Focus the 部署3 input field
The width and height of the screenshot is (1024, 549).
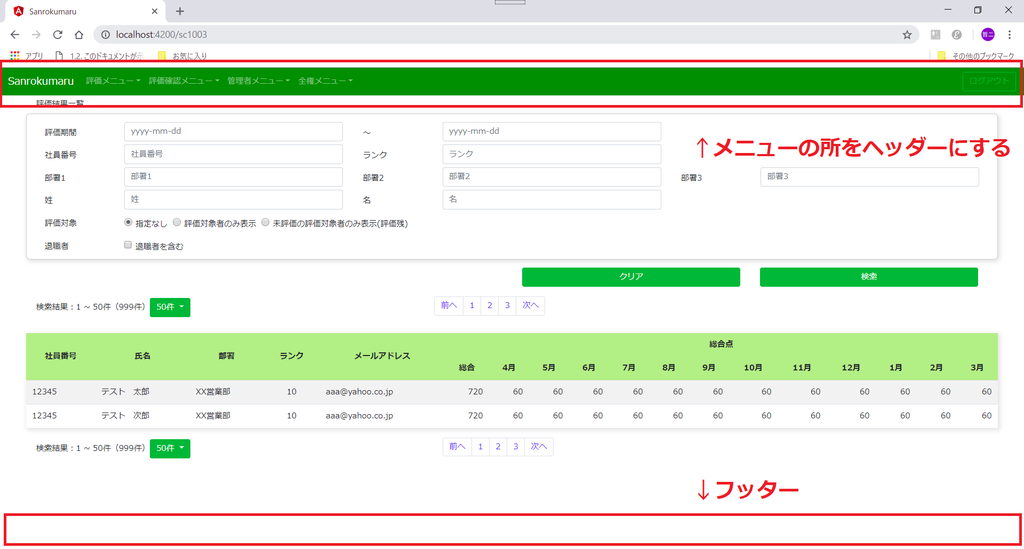point(869,177)
